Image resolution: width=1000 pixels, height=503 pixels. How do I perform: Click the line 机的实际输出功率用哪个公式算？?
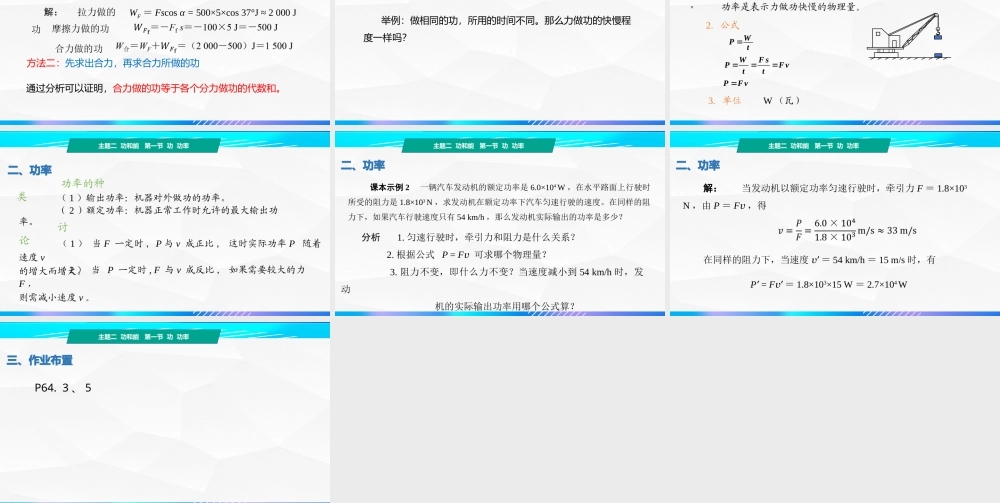[x=505, y=306]
